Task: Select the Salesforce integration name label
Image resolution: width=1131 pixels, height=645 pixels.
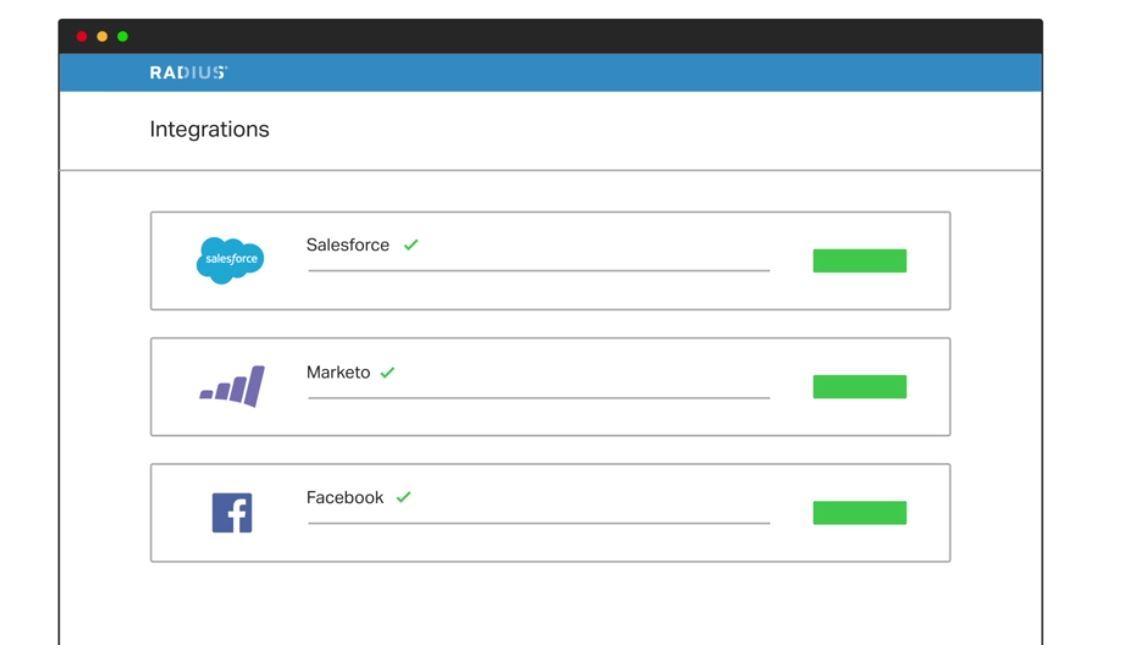Action: pyautogui.click(x=347, y=246)
